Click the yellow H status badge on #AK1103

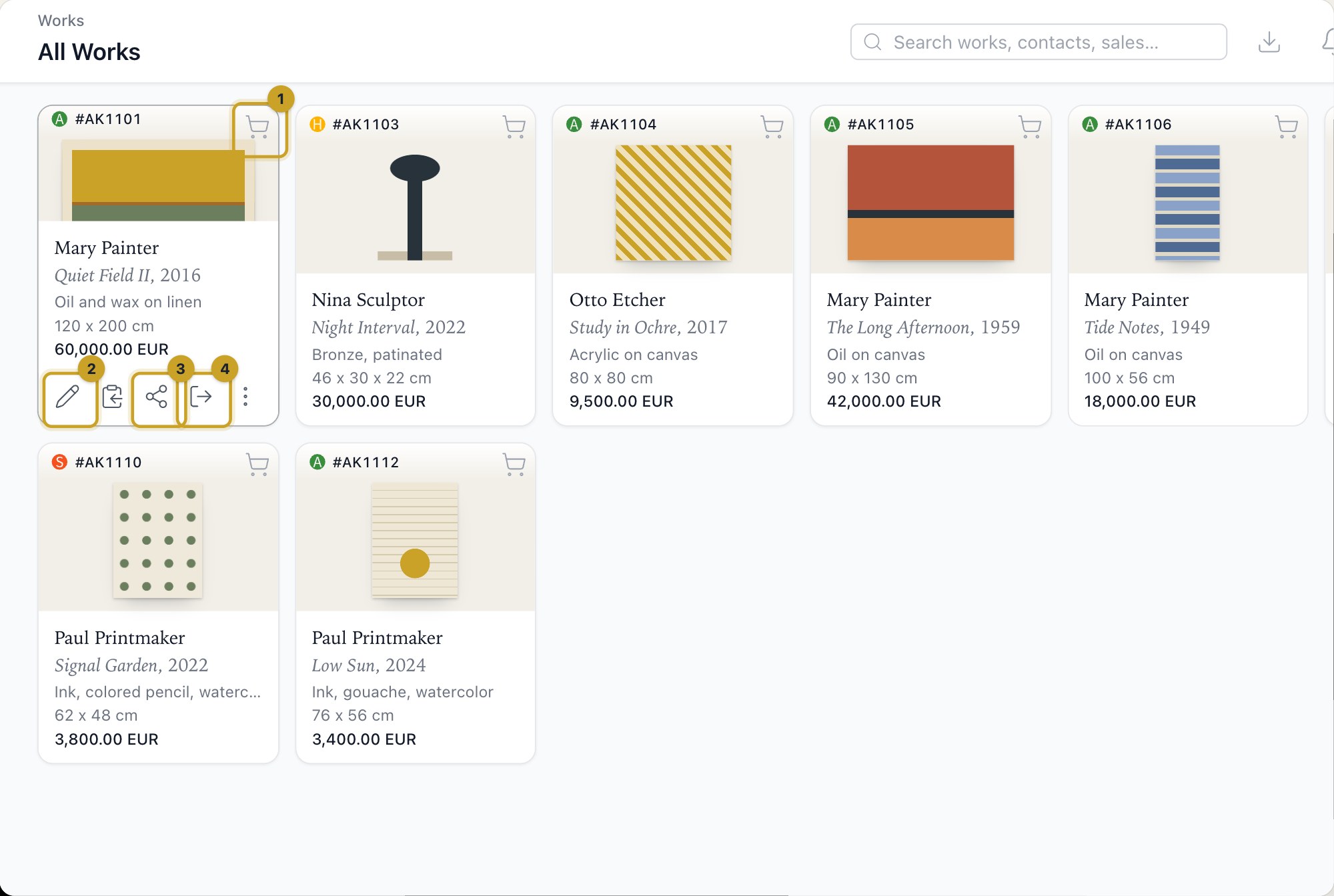[317, 125]
